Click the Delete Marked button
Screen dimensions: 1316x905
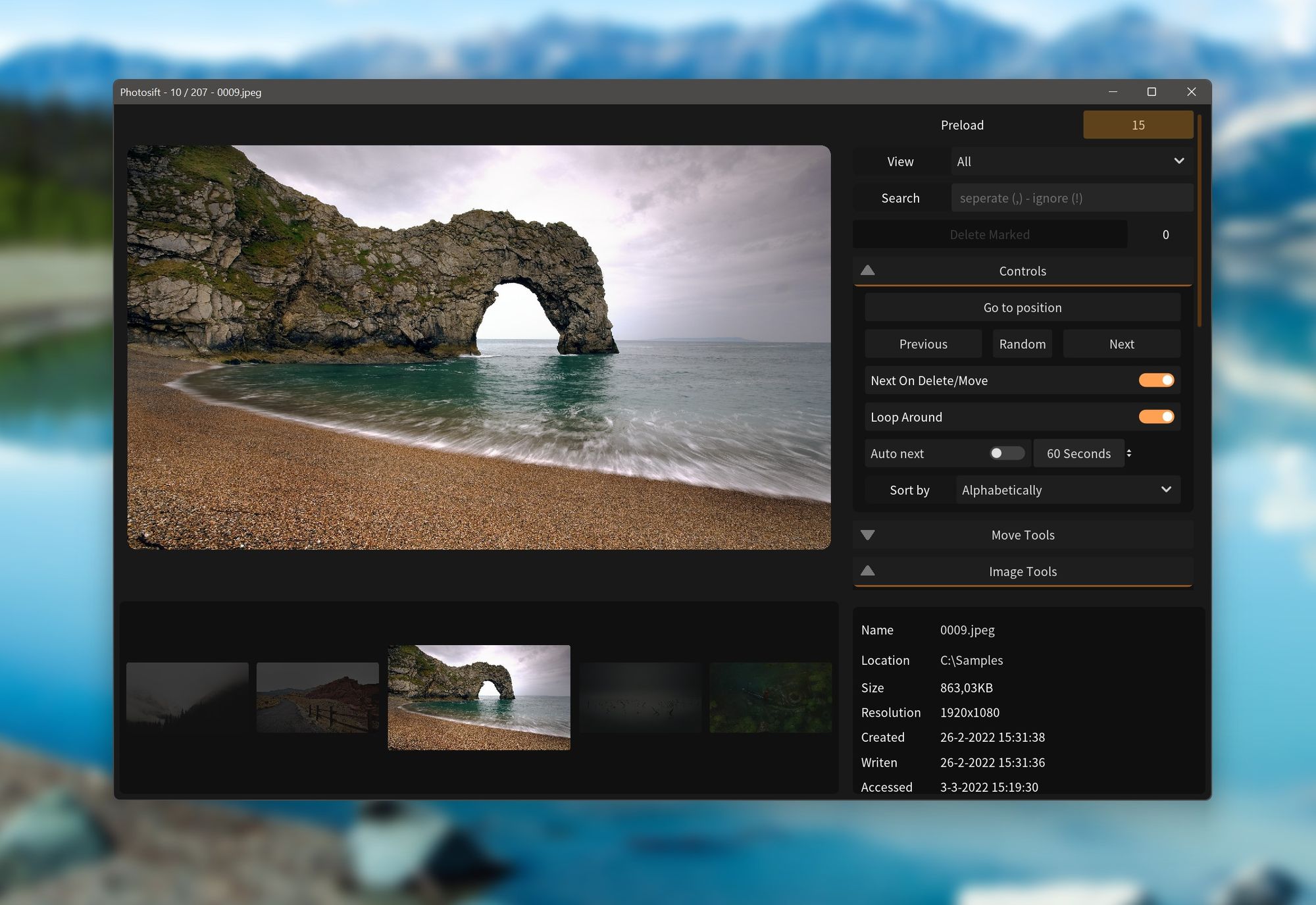(990, 234)
